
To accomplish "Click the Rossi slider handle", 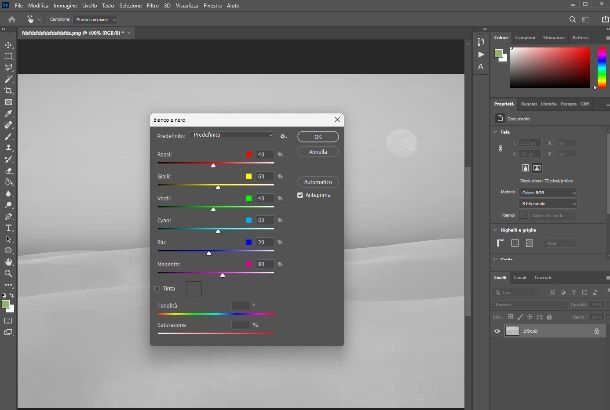I will click(x=213, y=165).
